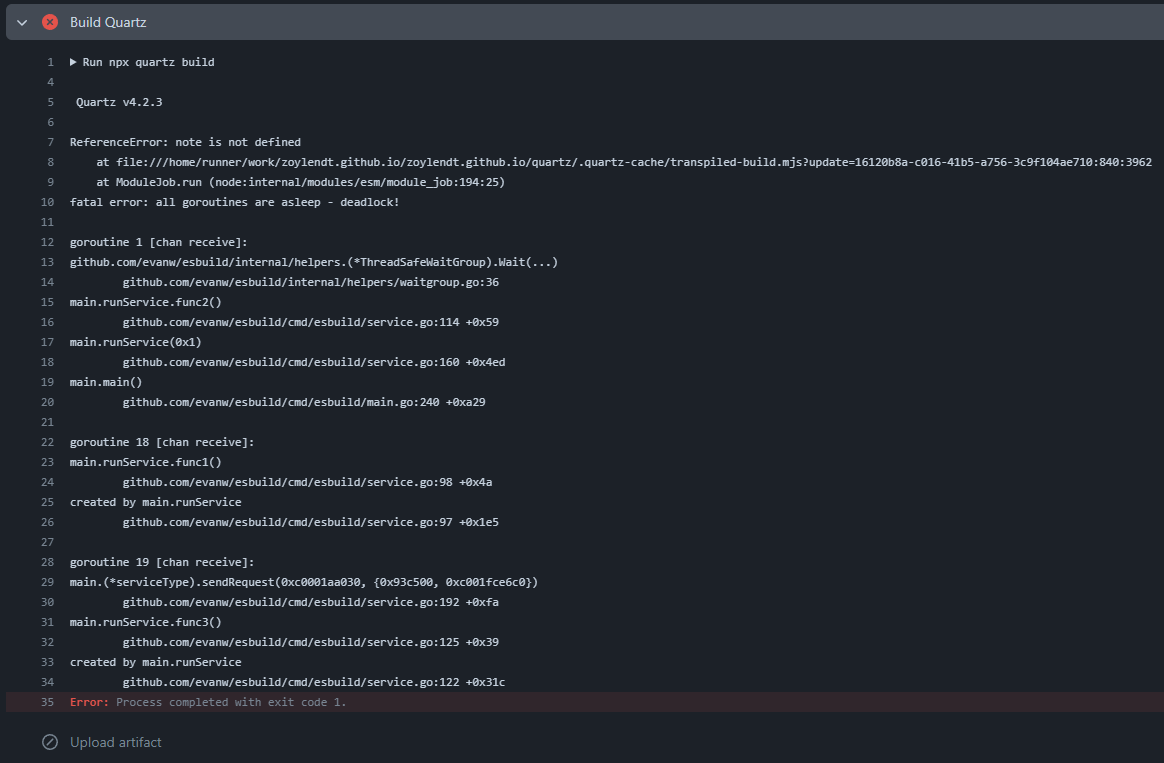Click the 'ReferenceError: note is not defined' text
This screenshot has height=763, width=1164.
pyautogui.click(x=185, y=142)
